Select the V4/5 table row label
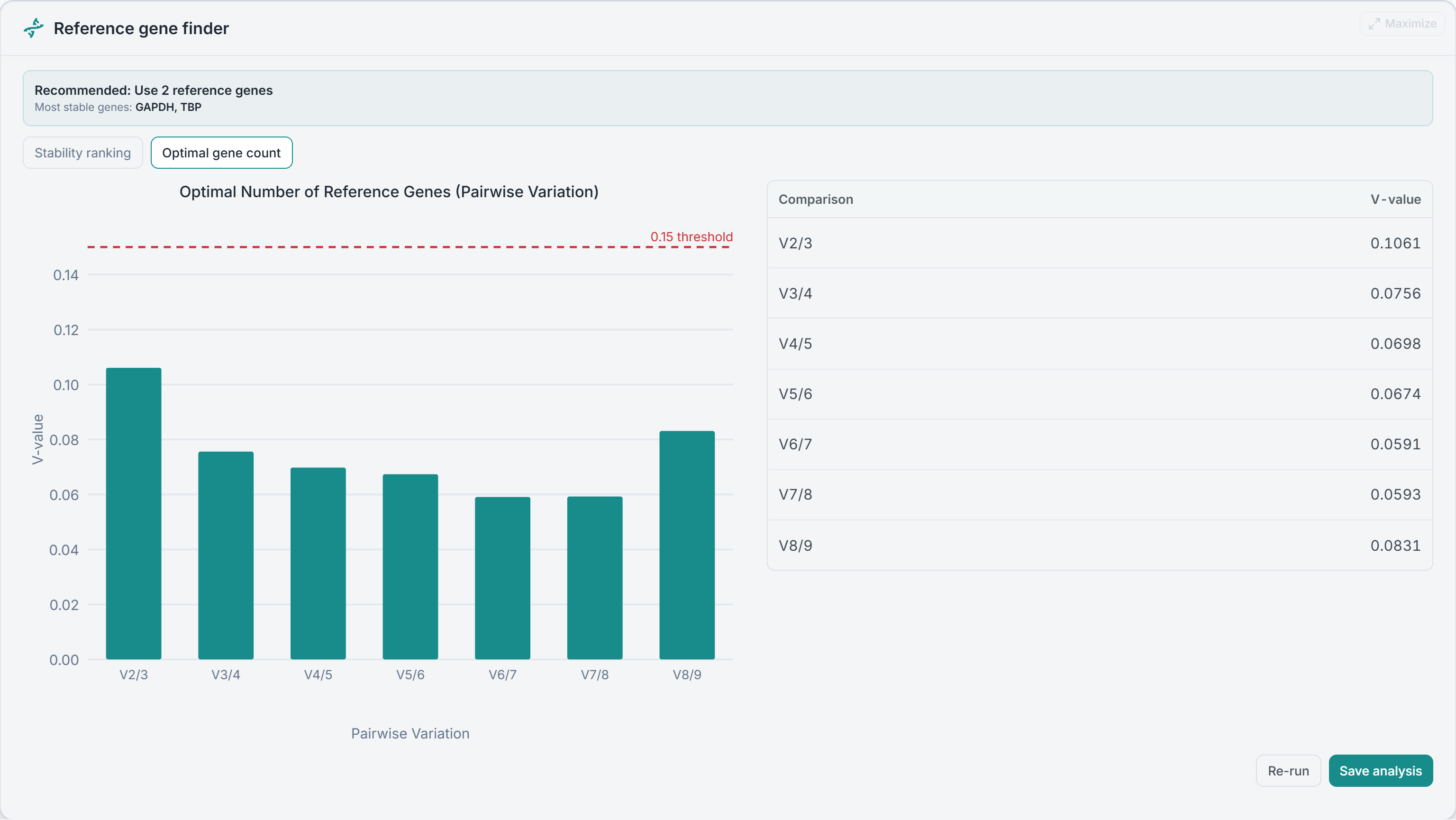1456x820 pixels. tap(795, 344)
